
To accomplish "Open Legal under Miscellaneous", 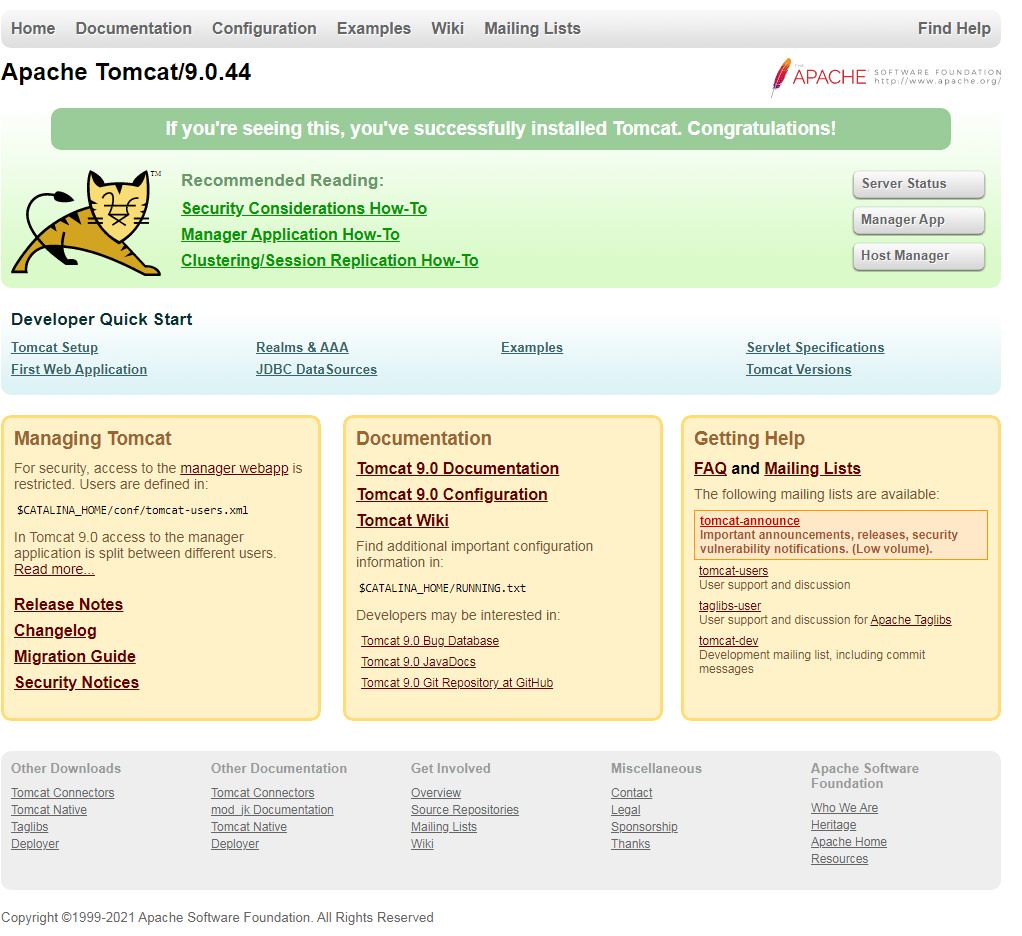I will 626,810.
